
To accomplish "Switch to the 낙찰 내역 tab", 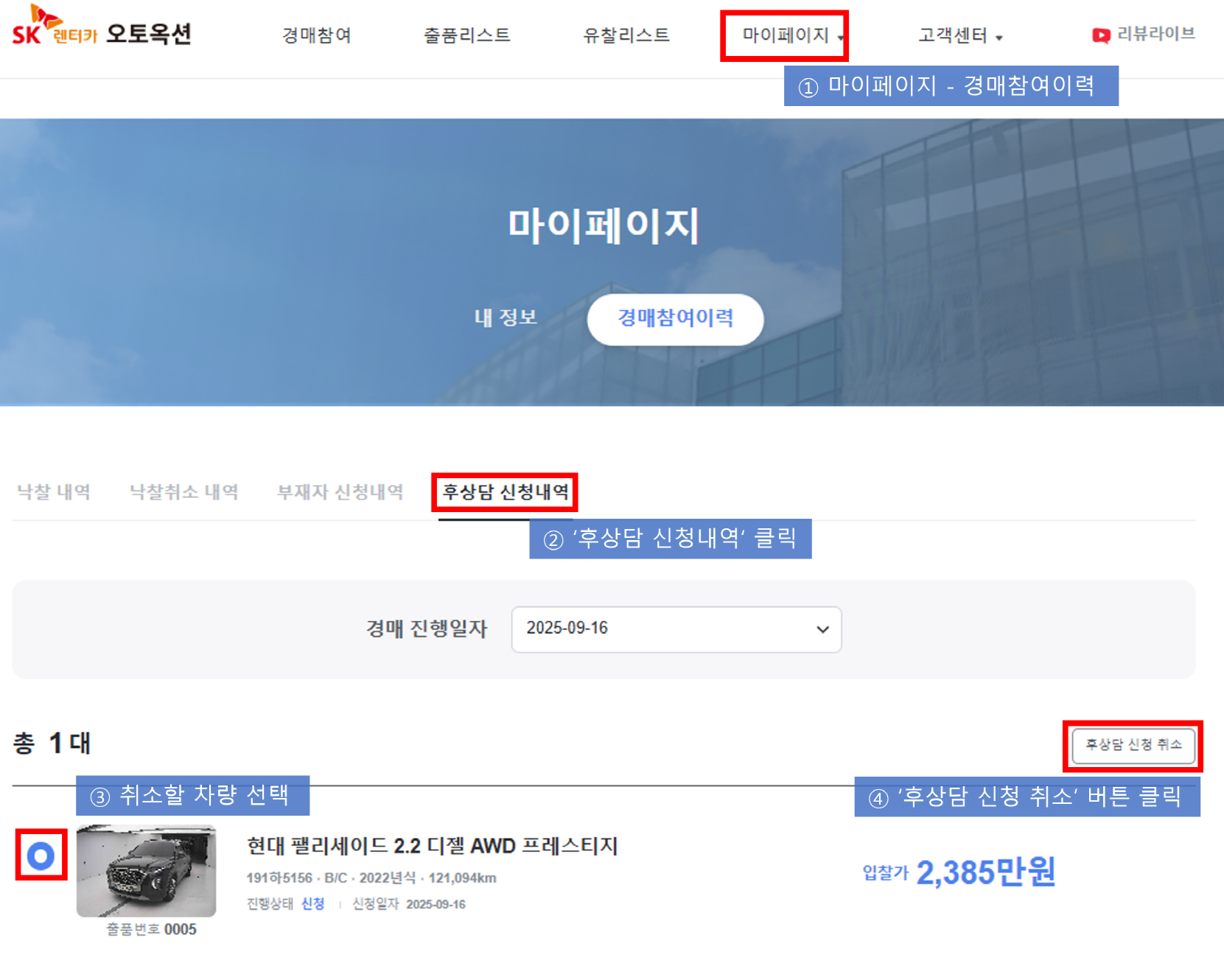I will 54,491.
